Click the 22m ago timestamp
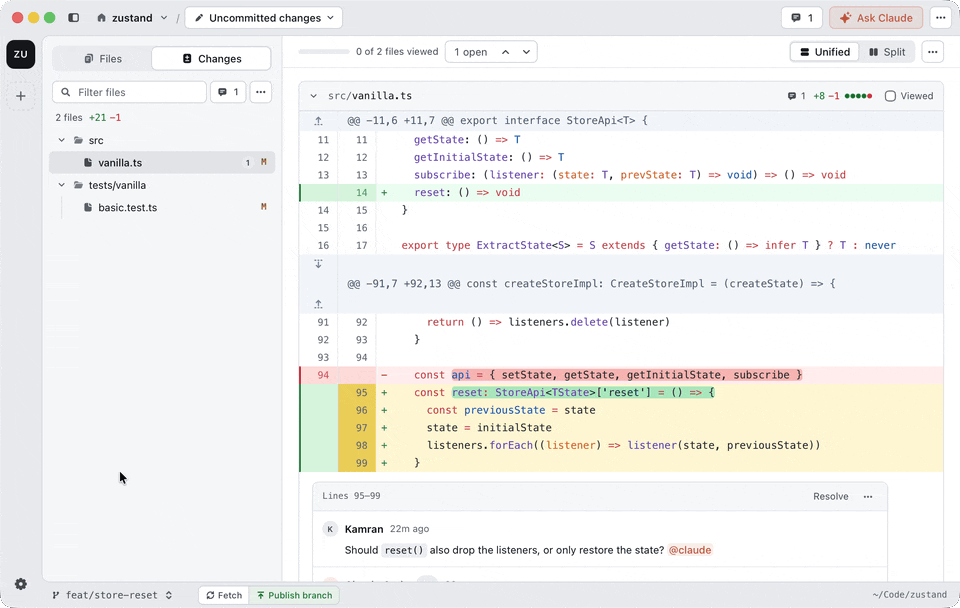The height and width of the screenshot is (608, 960). [x=410, y=529]
